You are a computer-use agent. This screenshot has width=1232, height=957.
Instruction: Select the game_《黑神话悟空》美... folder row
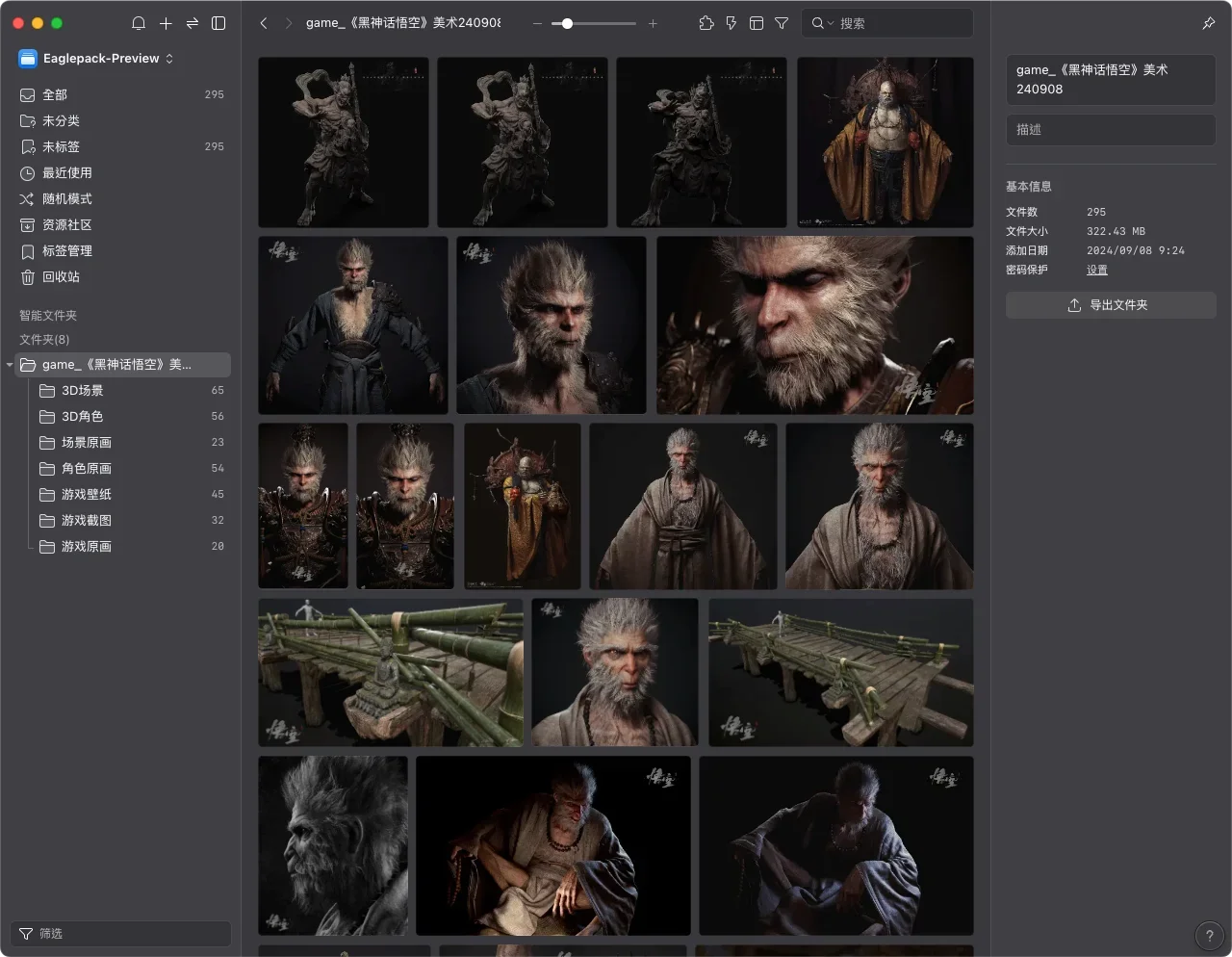[x=122, y=365]
